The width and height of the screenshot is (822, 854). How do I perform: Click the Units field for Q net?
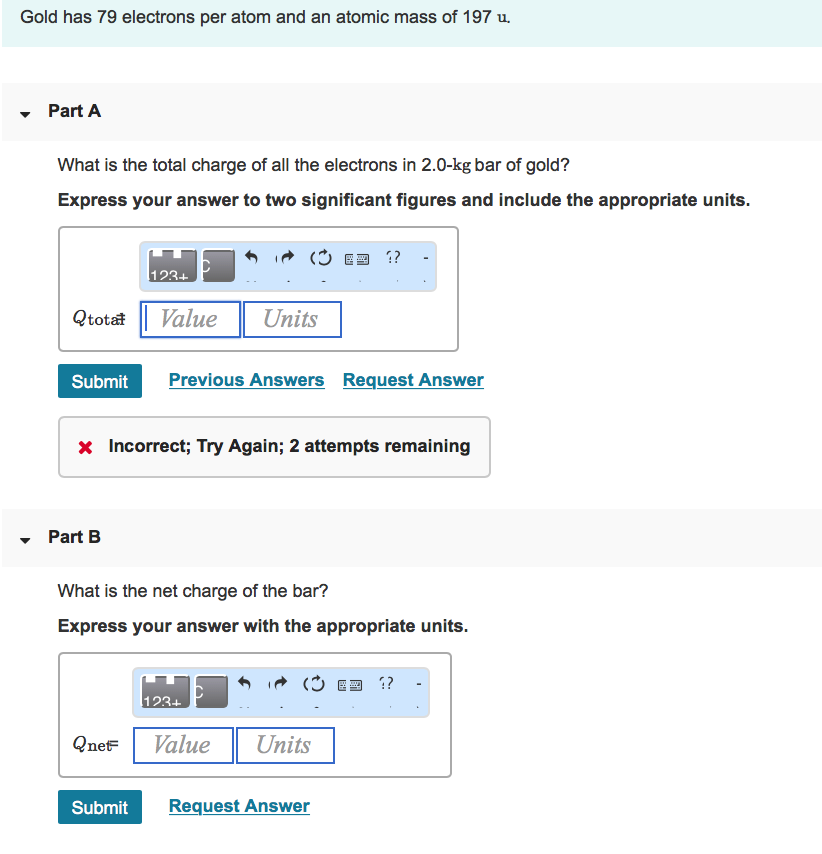coord(285,745)
